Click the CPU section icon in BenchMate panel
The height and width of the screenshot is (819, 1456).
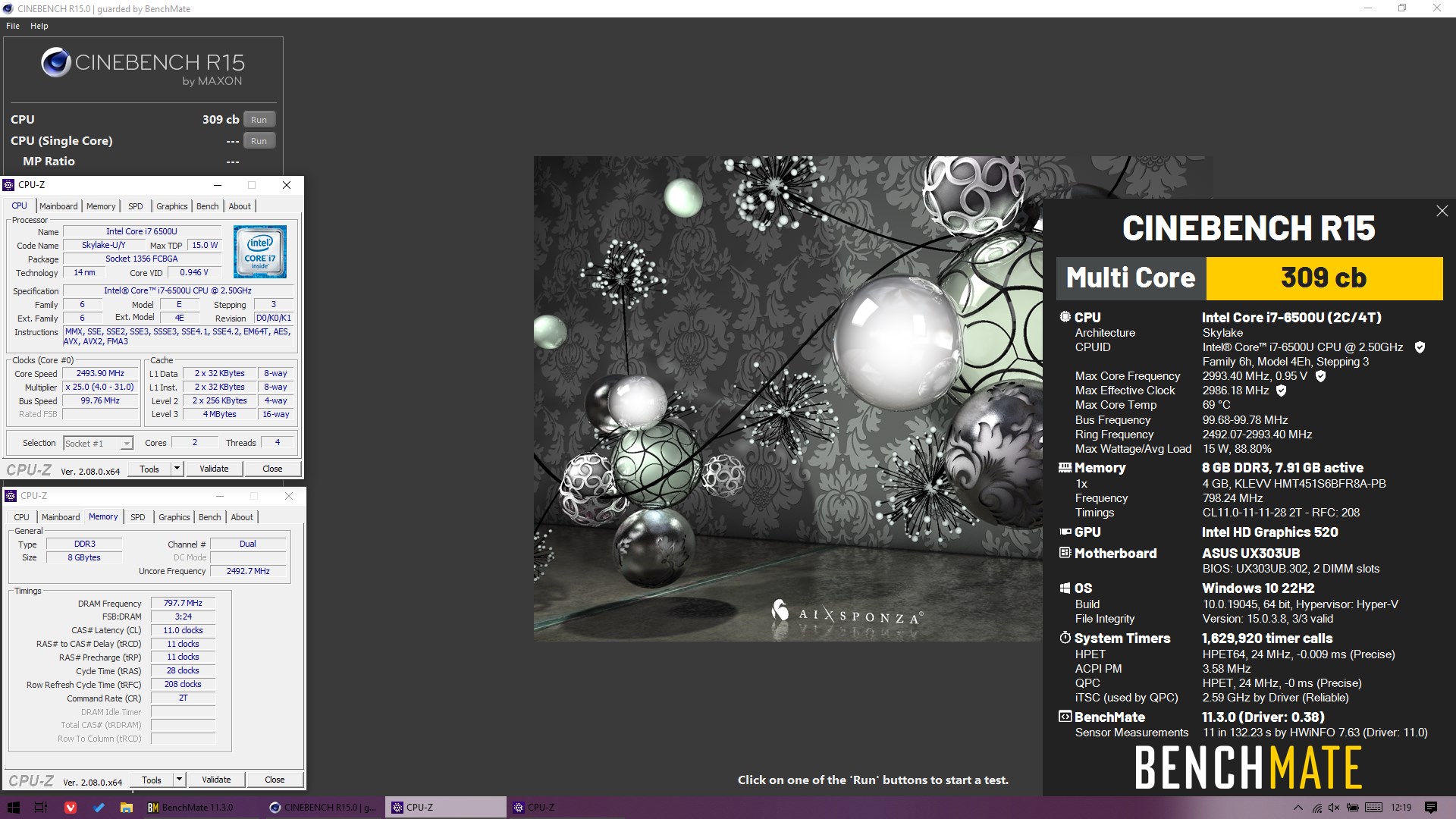pos(1065,317)
